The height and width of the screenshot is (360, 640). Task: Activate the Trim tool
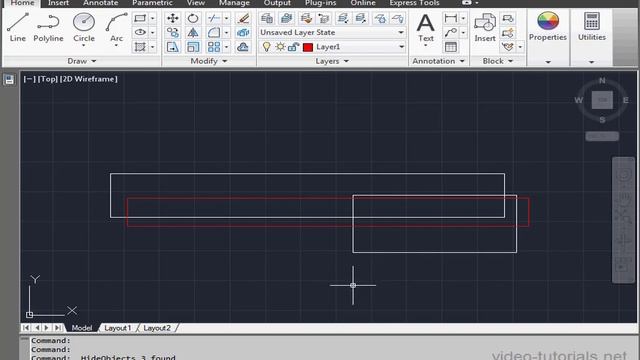[x=213, y=18]
